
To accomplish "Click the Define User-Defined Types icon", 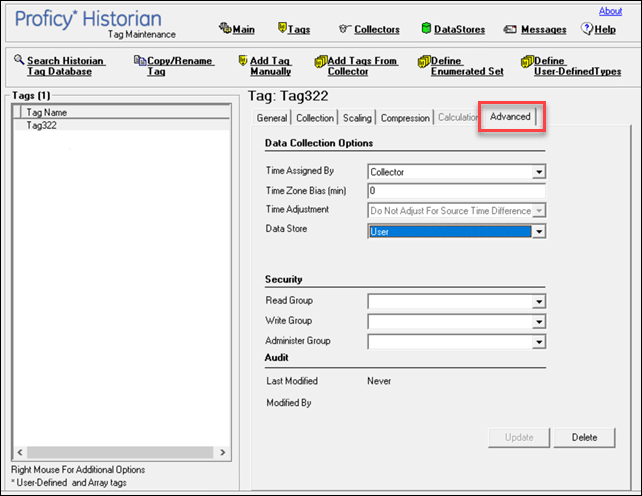I will (x=527, y=61).
